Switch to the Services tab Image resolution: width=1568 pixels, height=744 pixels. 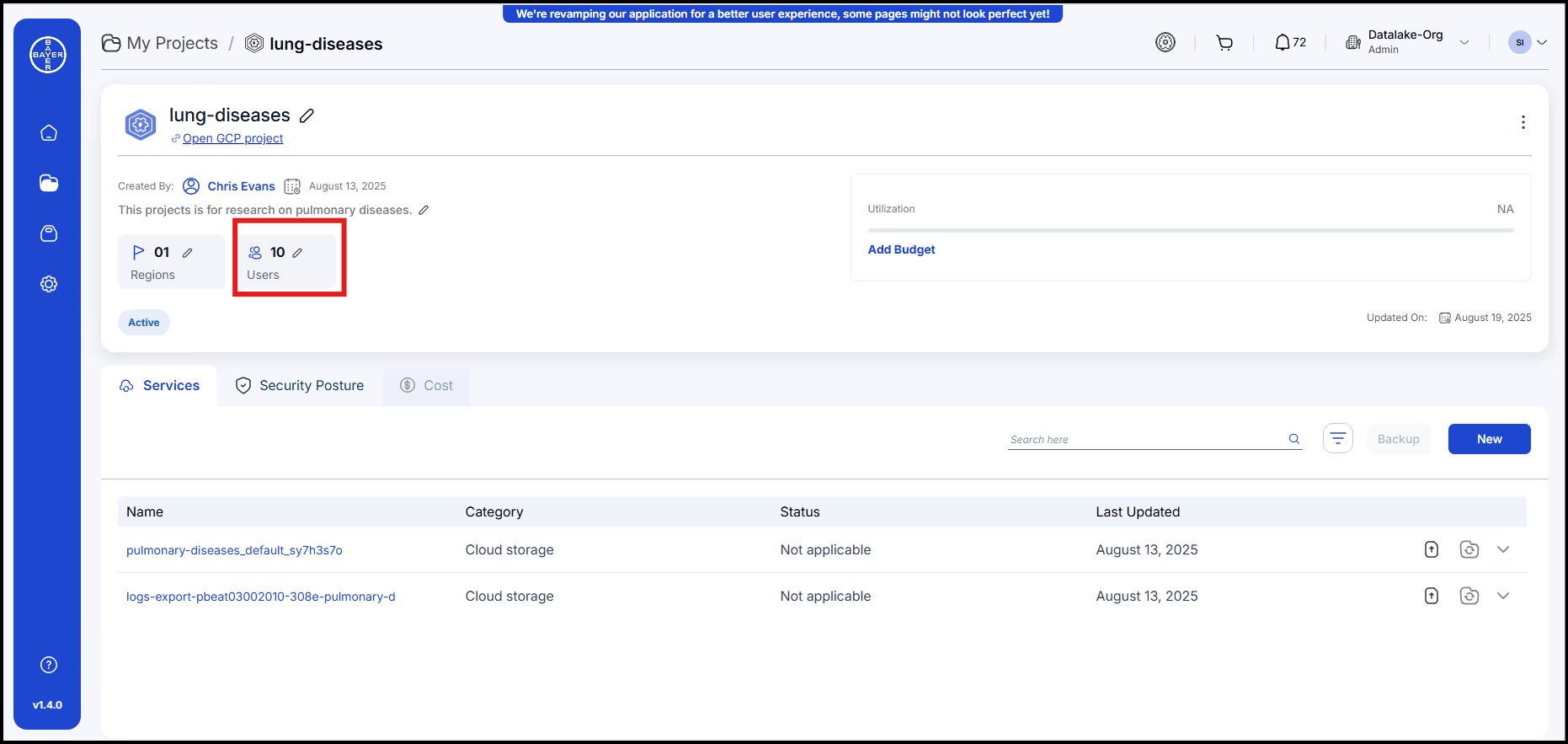click(x=159, y=385)
